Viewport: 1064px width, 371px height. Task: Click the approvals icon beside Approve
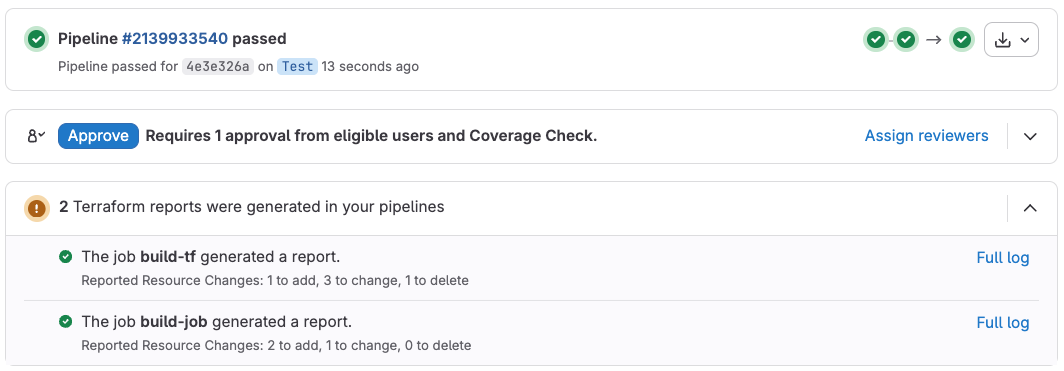[36, 136]
